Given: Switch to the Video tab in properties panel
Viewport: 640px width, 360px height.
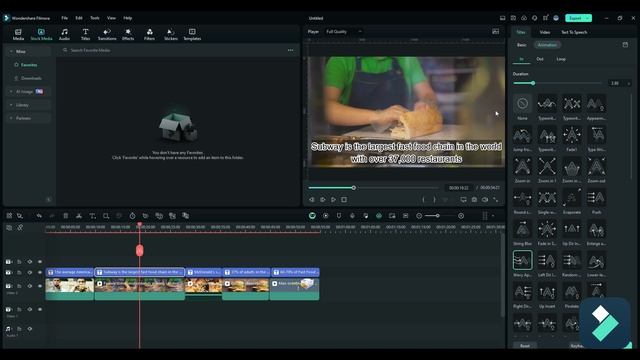Looking at the screenshot, I should click(544, 32).
